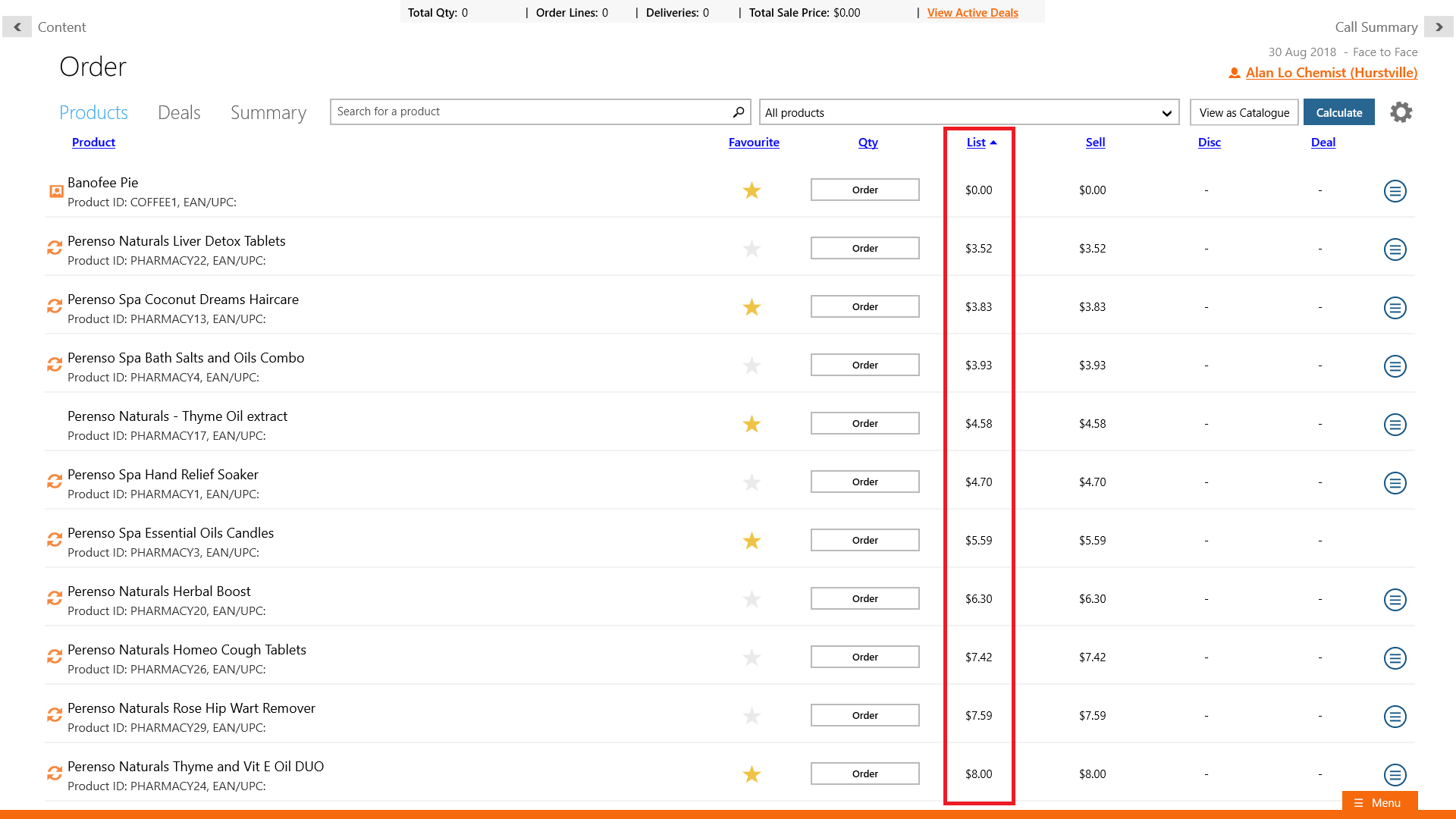This screenshot has height=819, width=1456.
Task: Unfavourite Banofee Pie star
Action: [x=752, y=190]
